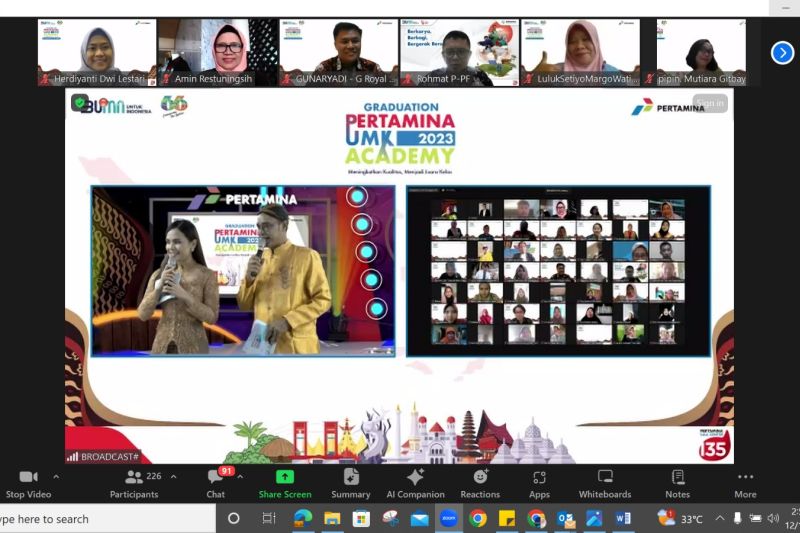Start sharing with the green Share Screen icon
The height and width of the screenshot is (533, 800).
tap(285, 477)
